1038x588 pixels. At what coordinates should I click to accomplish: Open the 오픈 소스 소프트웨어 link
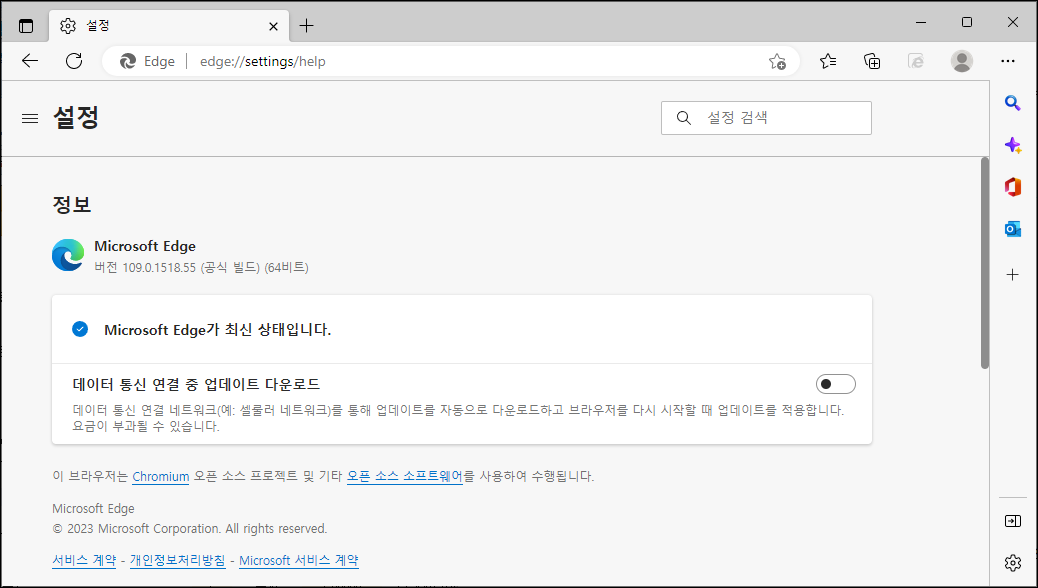tap(404, 476)
